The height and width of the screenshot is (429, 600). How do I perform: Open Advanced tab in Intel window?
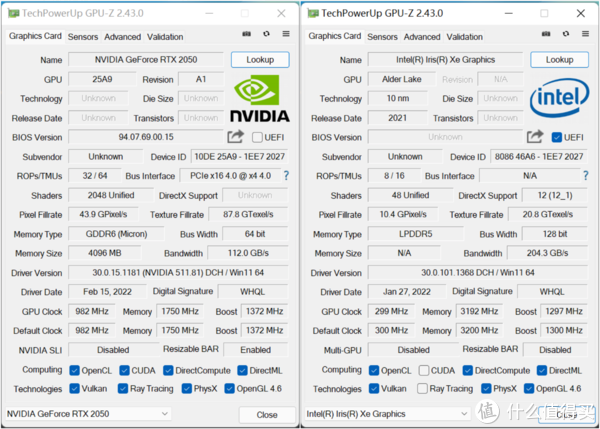click(x=422, y=37)
